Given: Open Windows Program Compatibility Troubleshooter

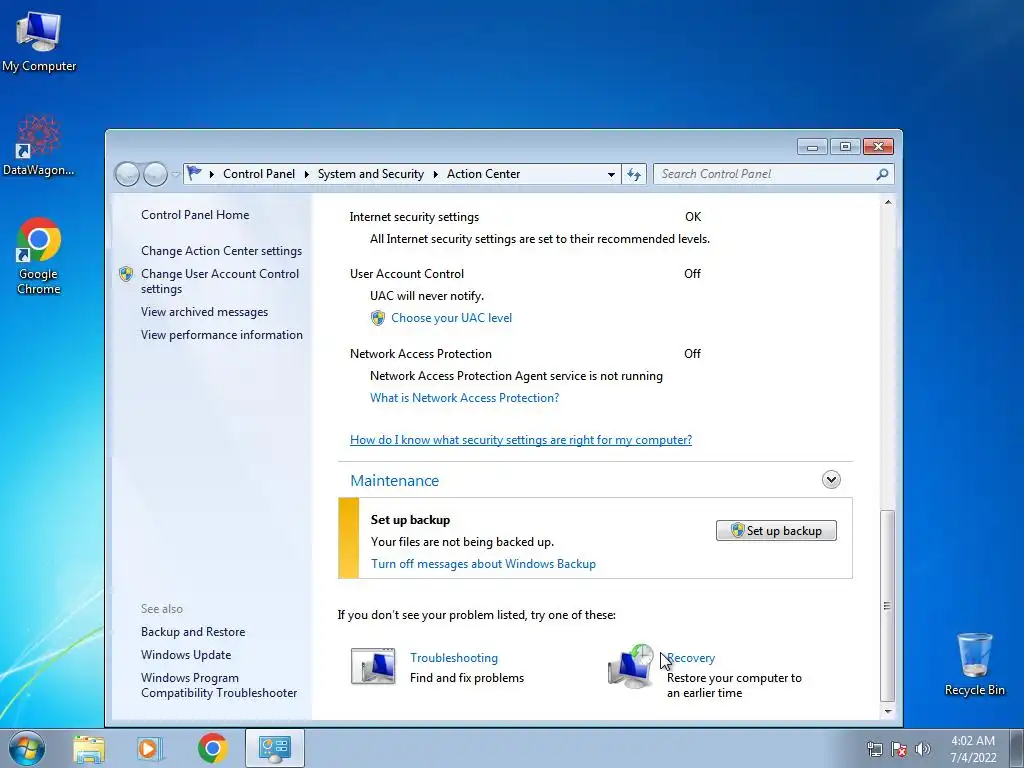Looking at the screenshot, I should [x=219, y=685].
